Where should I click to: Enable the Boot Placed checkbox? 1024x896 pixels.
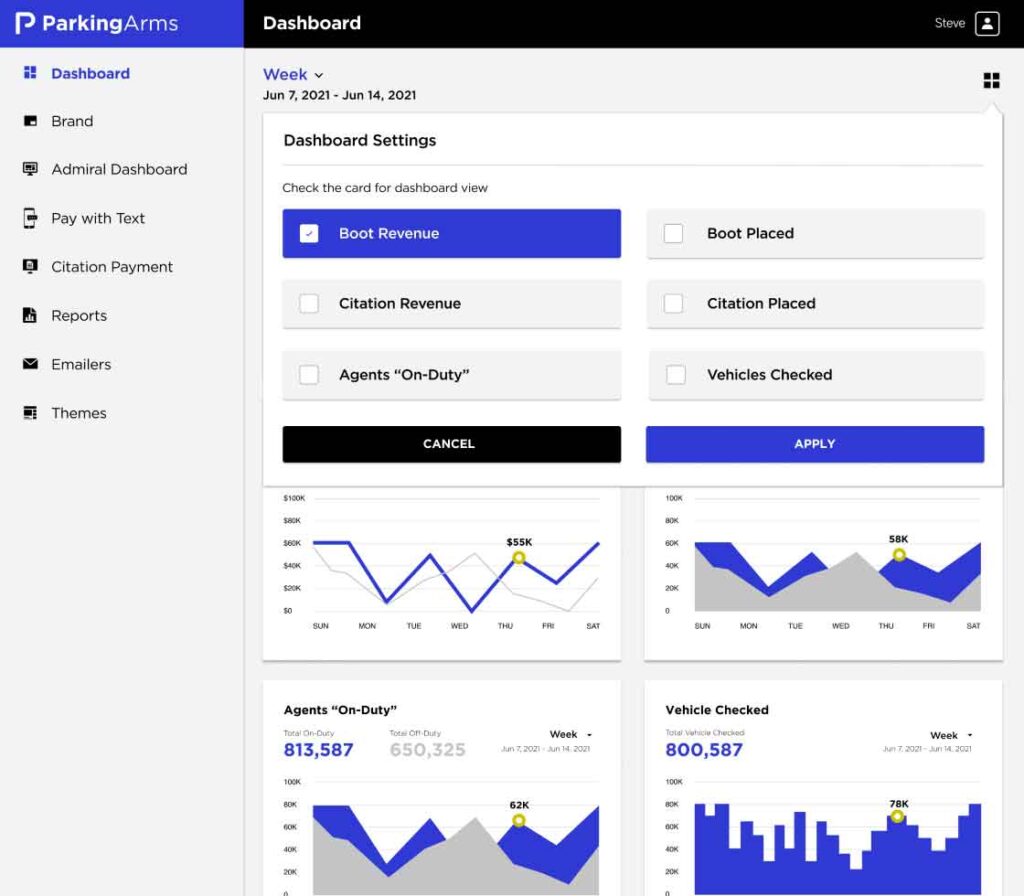pos(674,233)
